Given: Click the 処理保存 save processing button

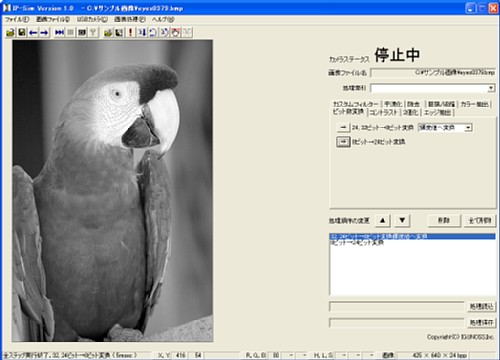Looking at the screenshot, I should [x=481, y=322].
